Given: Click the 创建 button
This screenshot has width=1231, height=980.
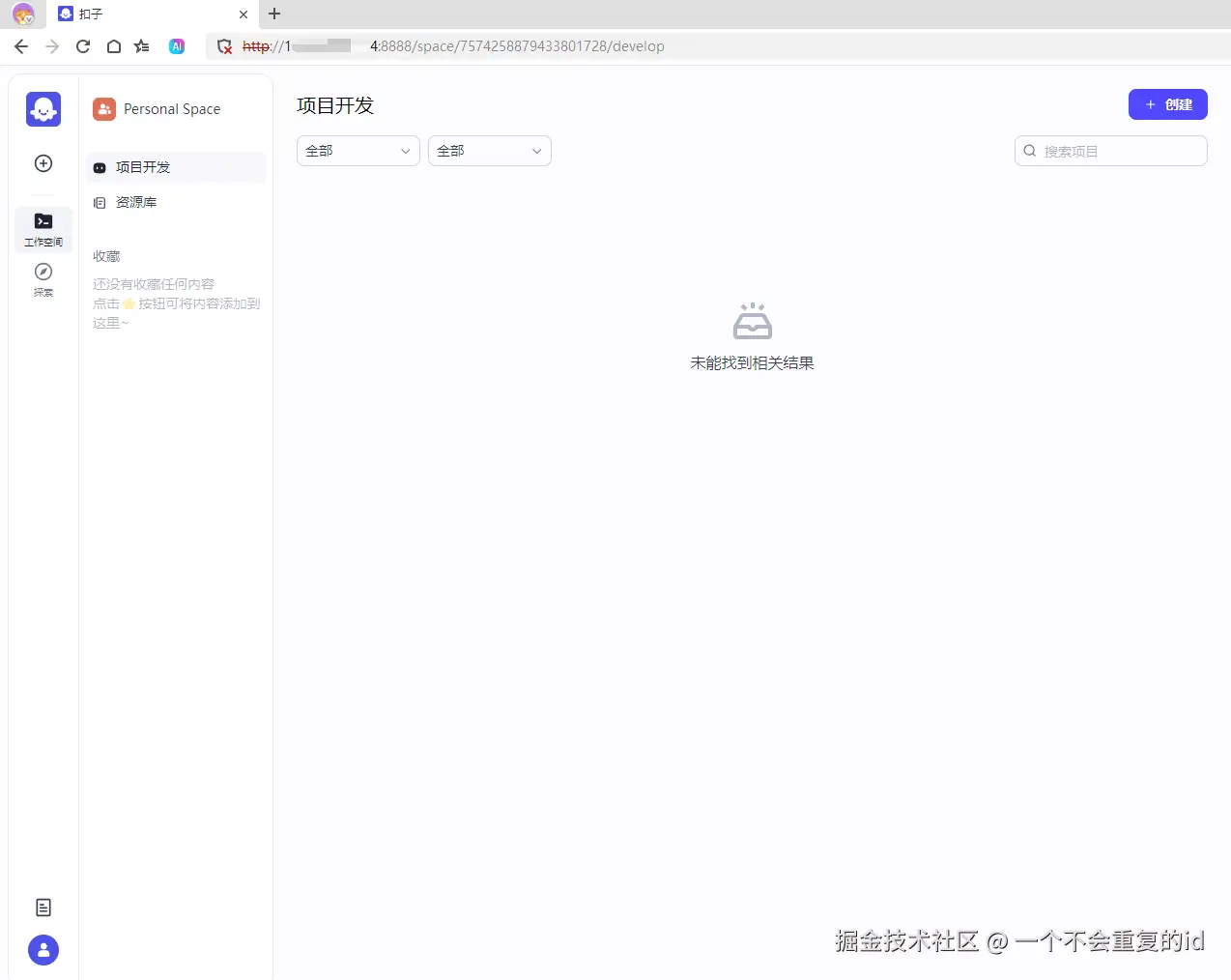Looking at the screenshot, I should point(1167,104).
